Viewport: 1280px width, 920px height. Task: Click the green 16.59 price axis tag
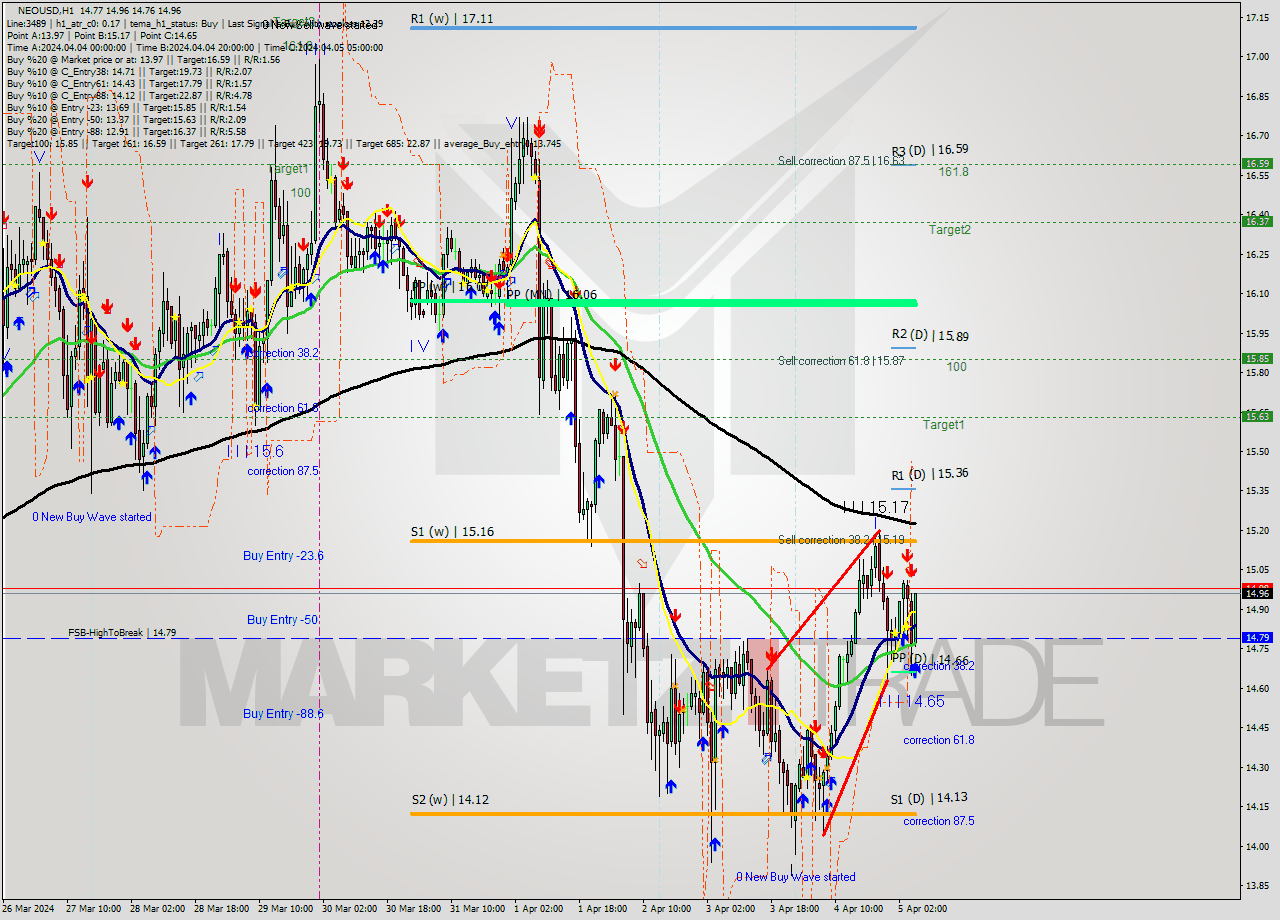pos(1256,163)
